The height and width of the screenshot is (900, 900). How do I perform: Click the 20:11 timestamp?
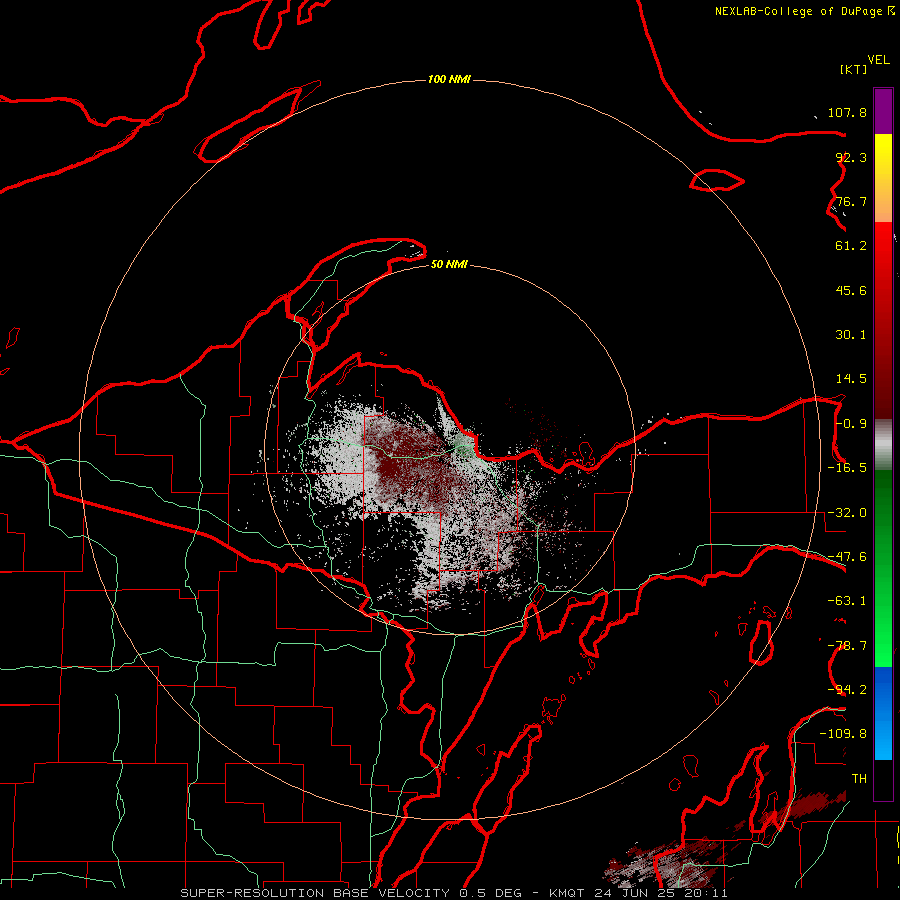pos(706,893)
